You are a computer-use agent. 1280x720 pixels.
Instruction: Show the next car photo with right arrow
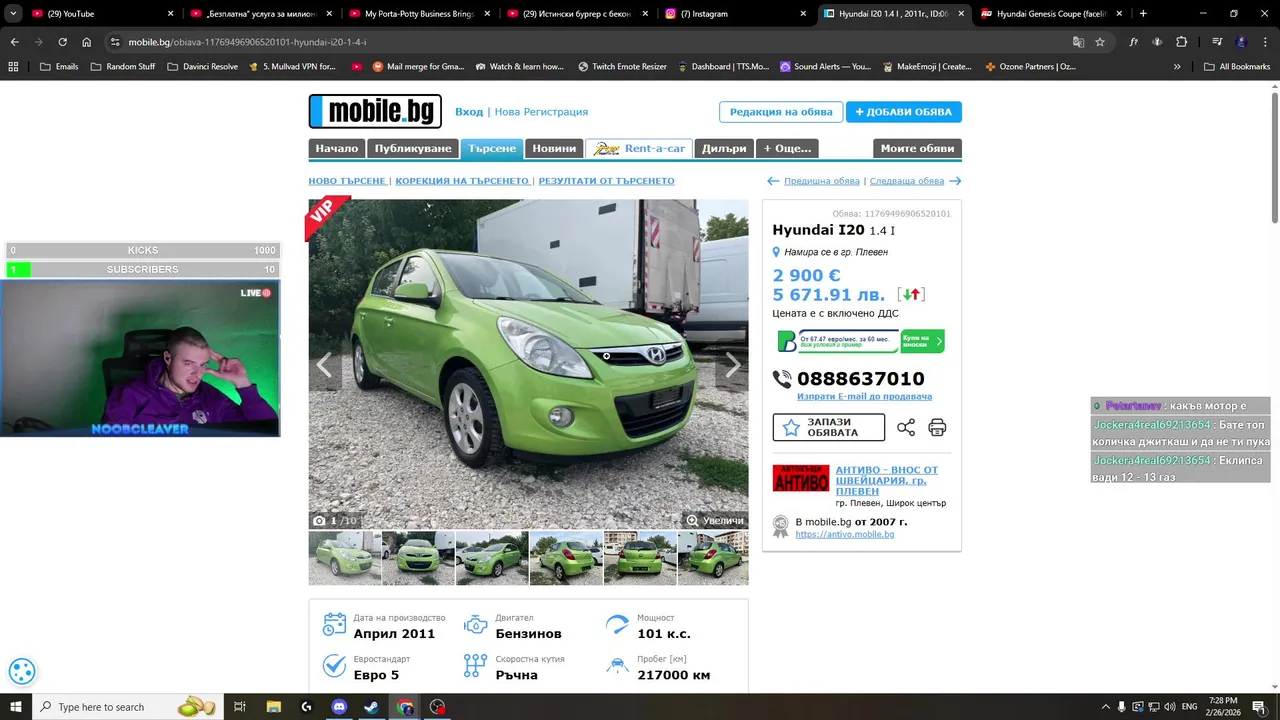click(732, 366)
